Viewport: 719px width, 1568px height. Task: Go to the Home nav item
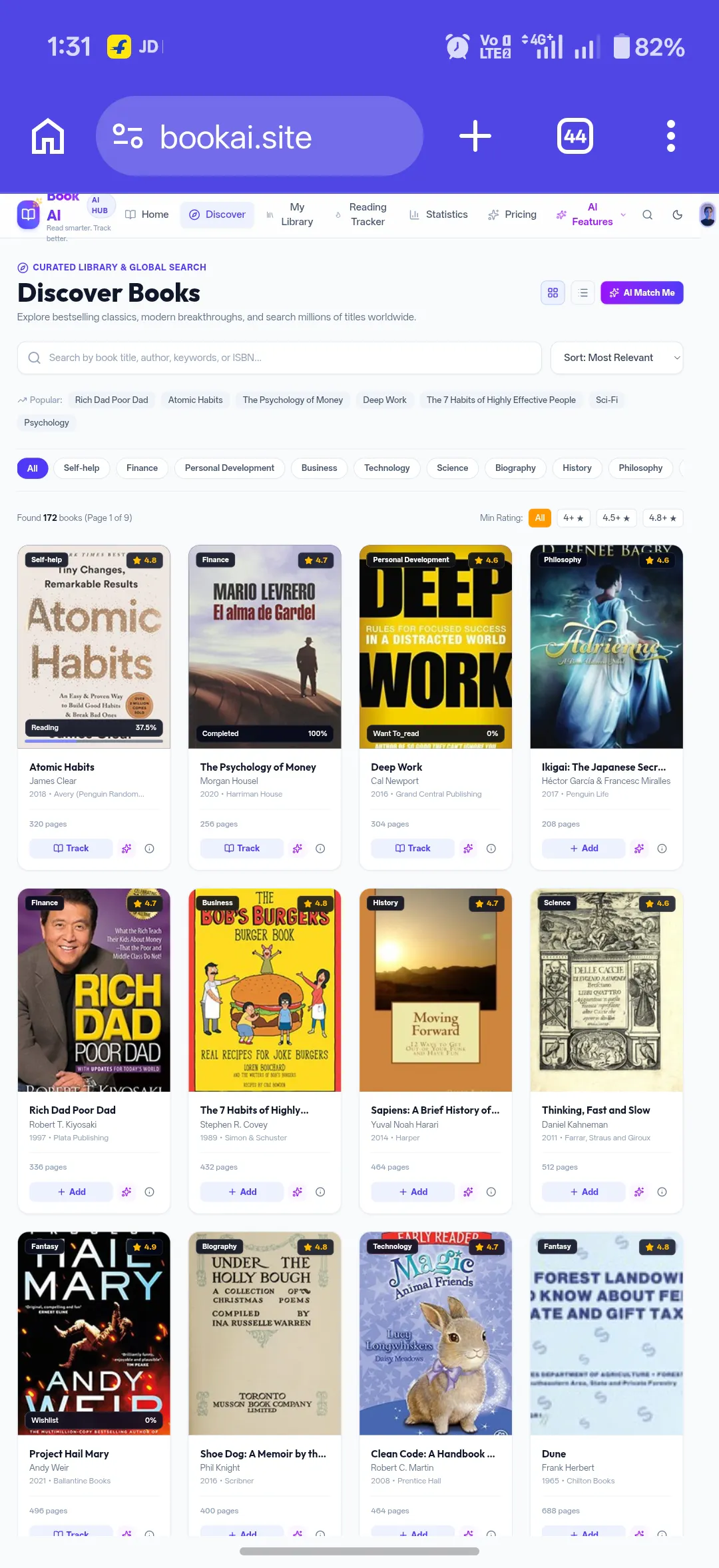coord(147,214)
